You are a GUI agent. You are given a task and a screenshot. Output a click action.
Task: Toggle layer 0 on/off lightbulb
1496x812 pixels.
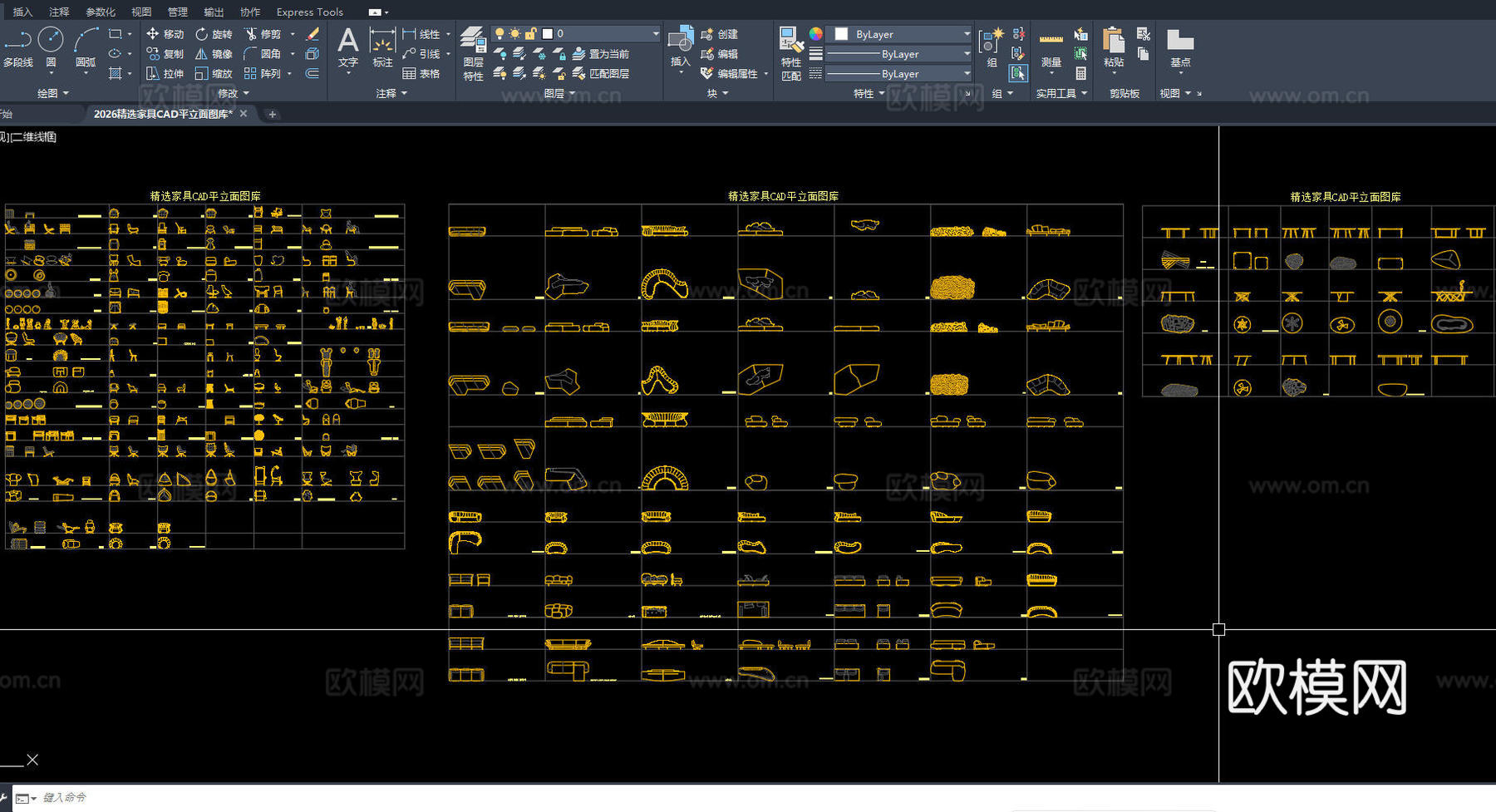499,34
